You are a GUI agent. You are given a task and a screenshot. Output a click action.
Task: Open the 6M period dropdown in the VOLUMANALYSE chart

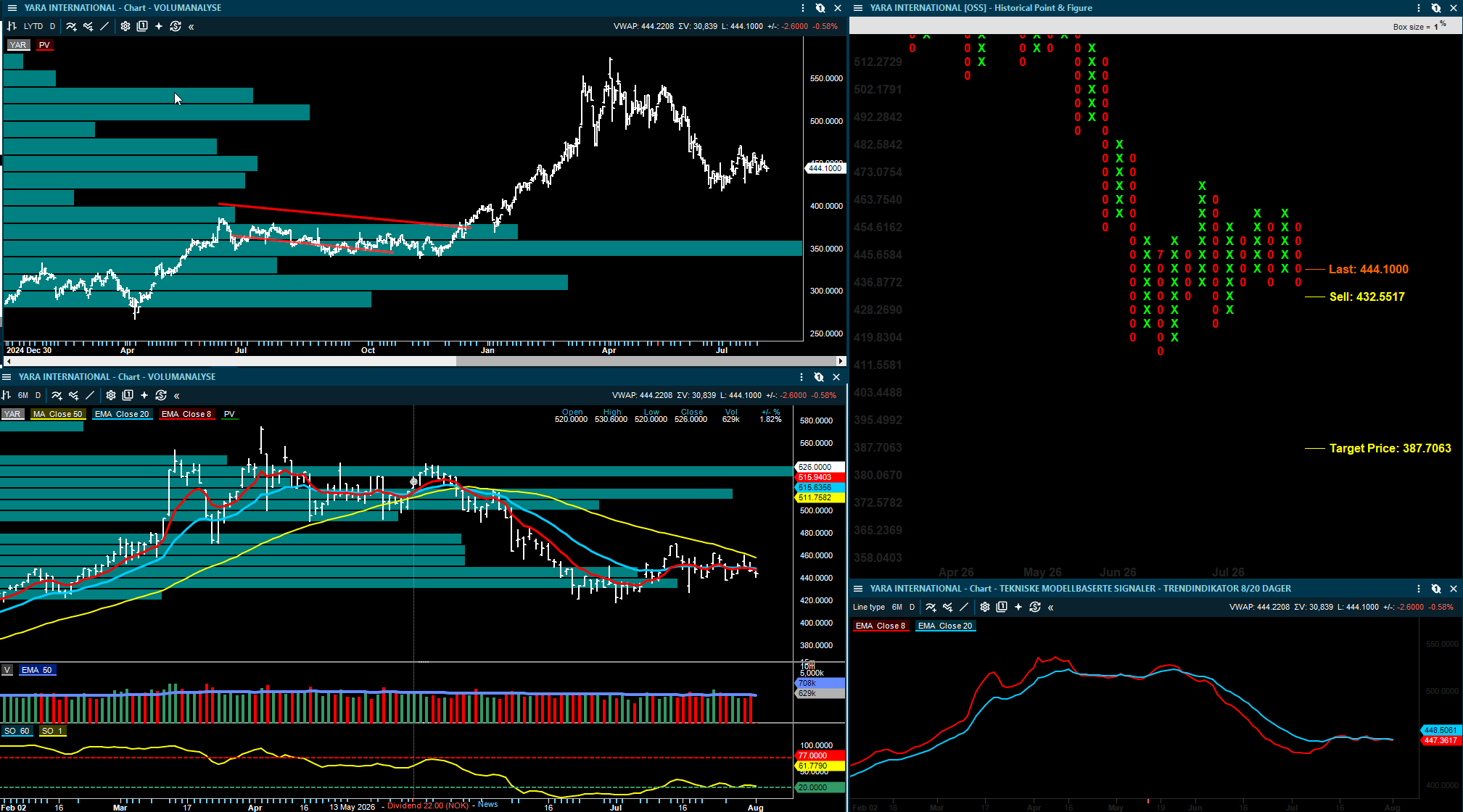[23, 395]
